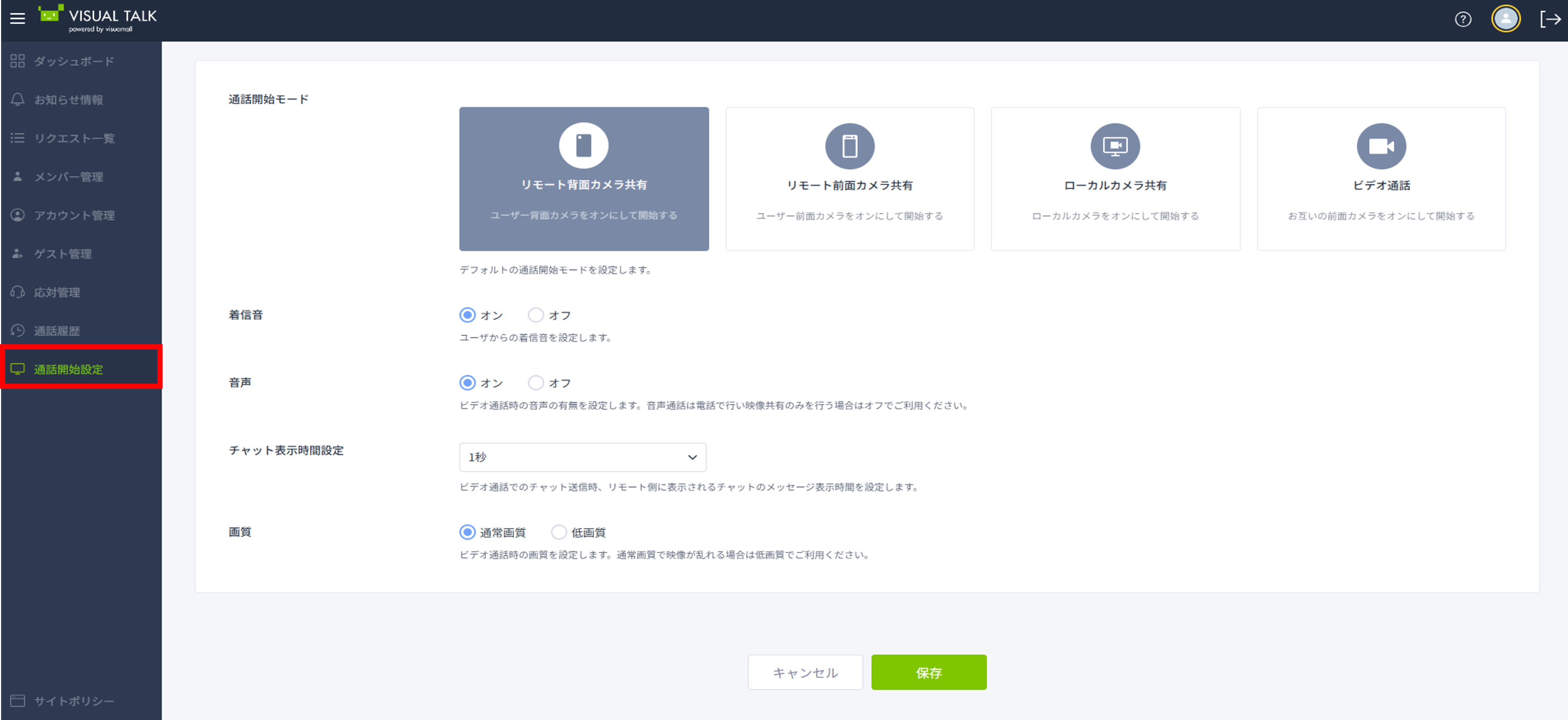Select the リモート前面カメラ共有 call mode card
1568x720 pixels.
tap(850, 179)
